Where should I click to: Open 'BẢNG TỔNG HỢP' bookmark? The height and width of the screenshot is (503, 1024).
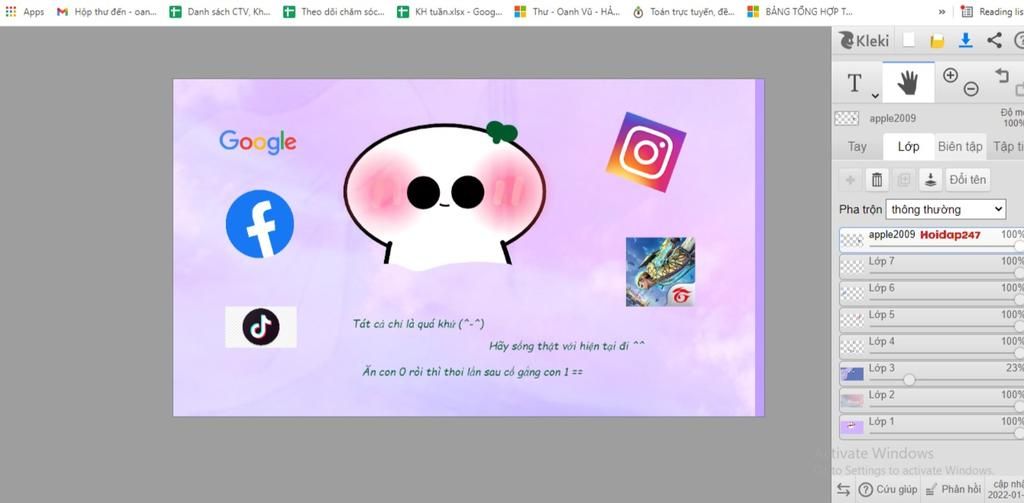coord(800,12)
